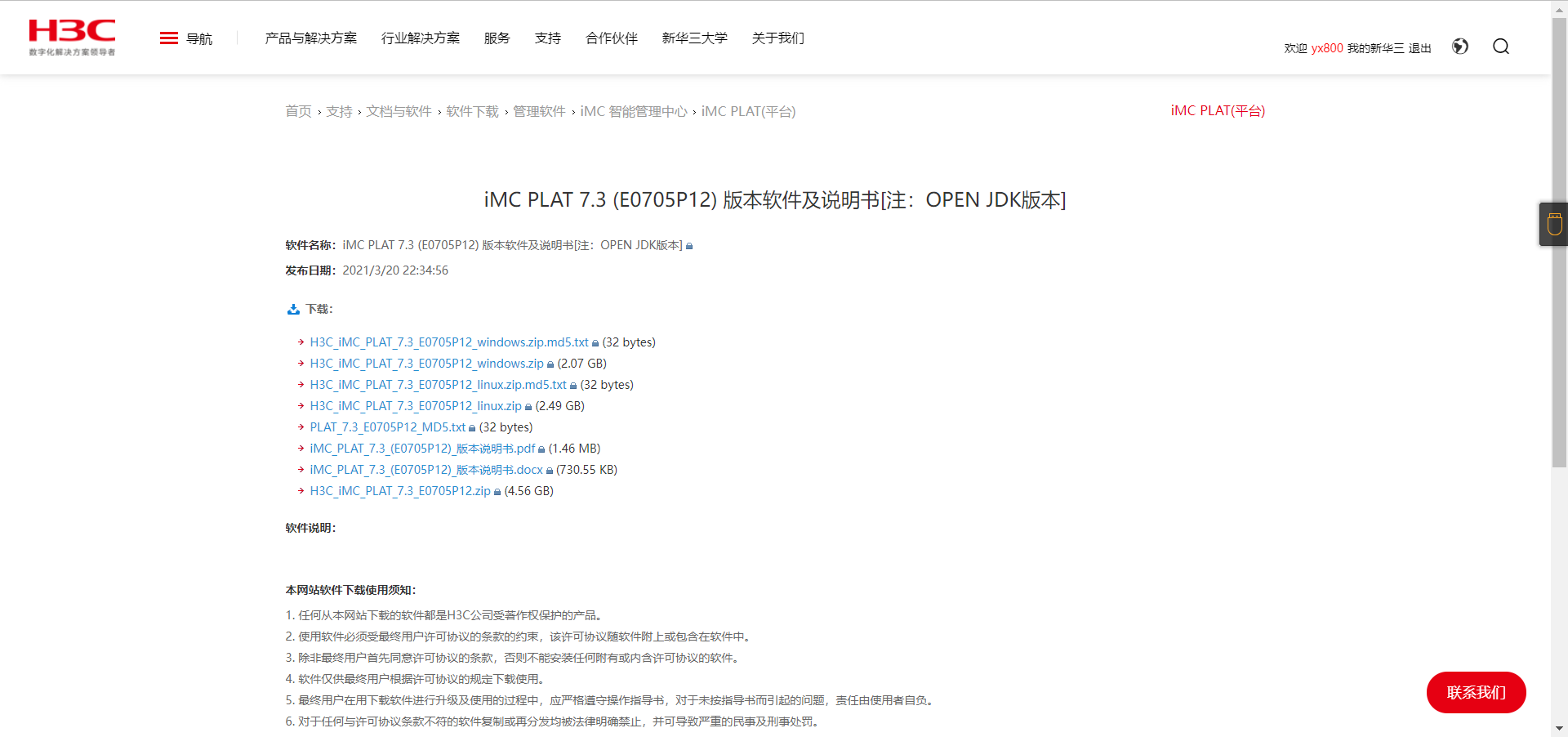
Task: Go to 文档与软件 breadcrumb
Action: (x=399, y=111)
